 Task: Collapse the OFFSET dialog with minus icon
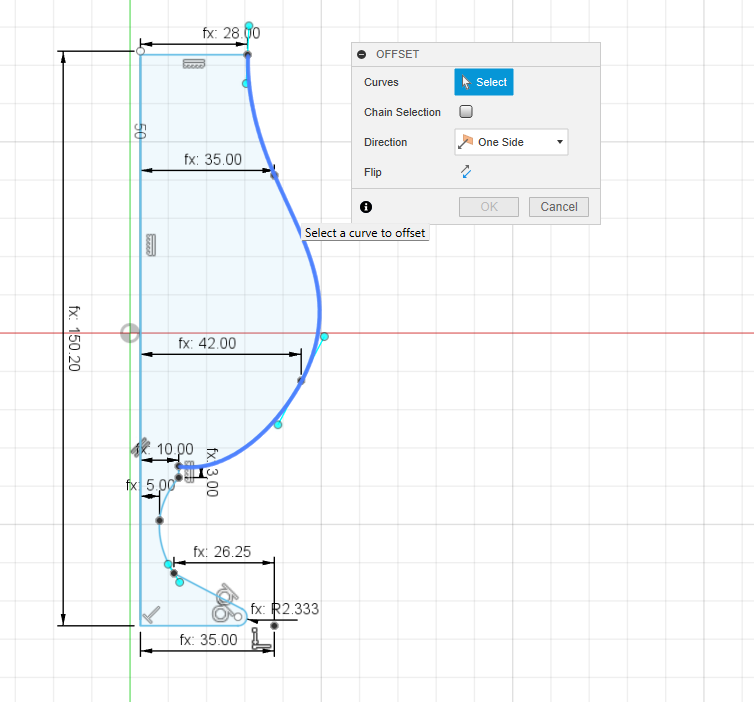362,54
